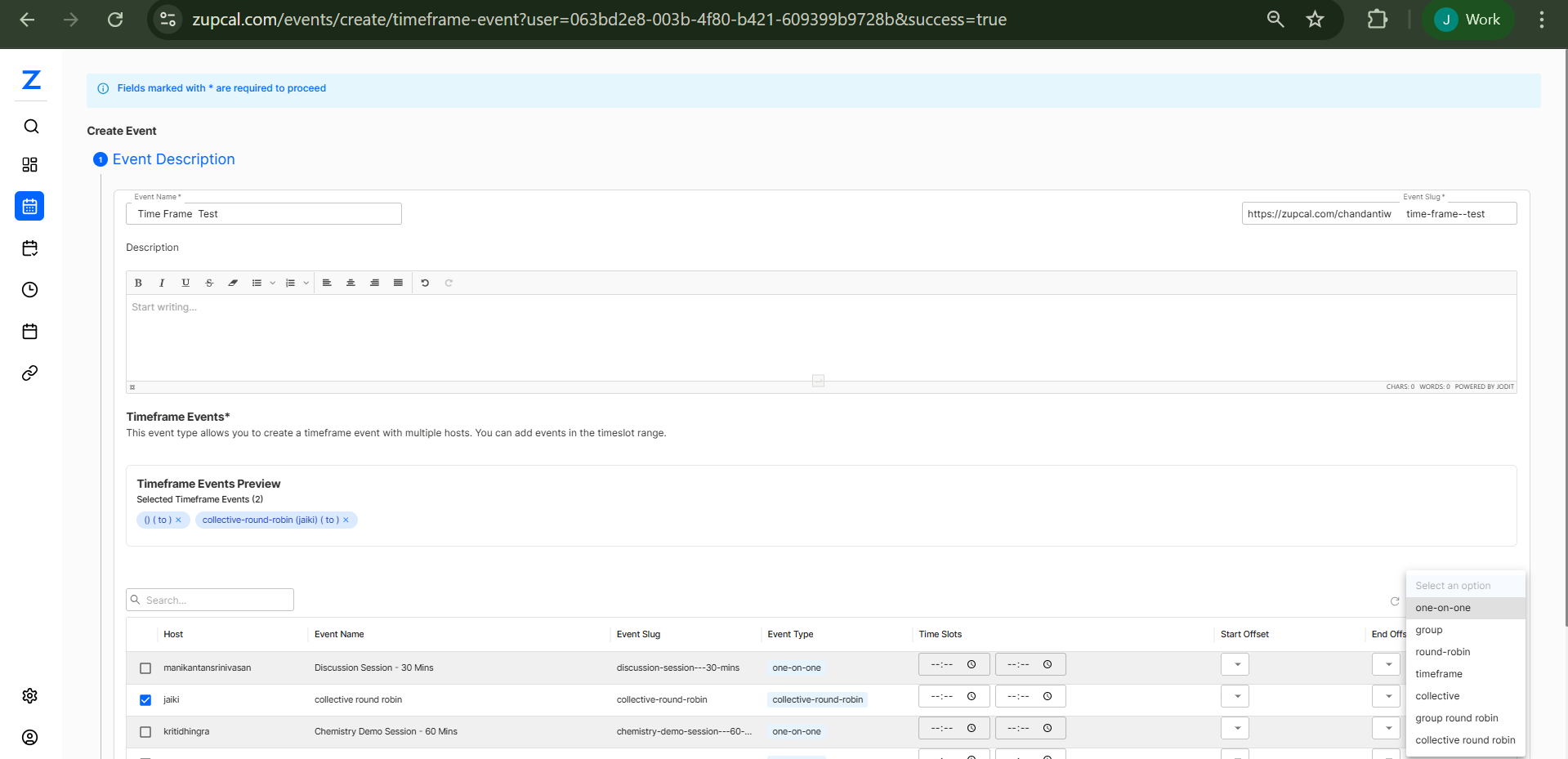Check the manikantansrinivasan host checkbox
The width and height of the screenshot is (1568, 759).
pos(145,668)
